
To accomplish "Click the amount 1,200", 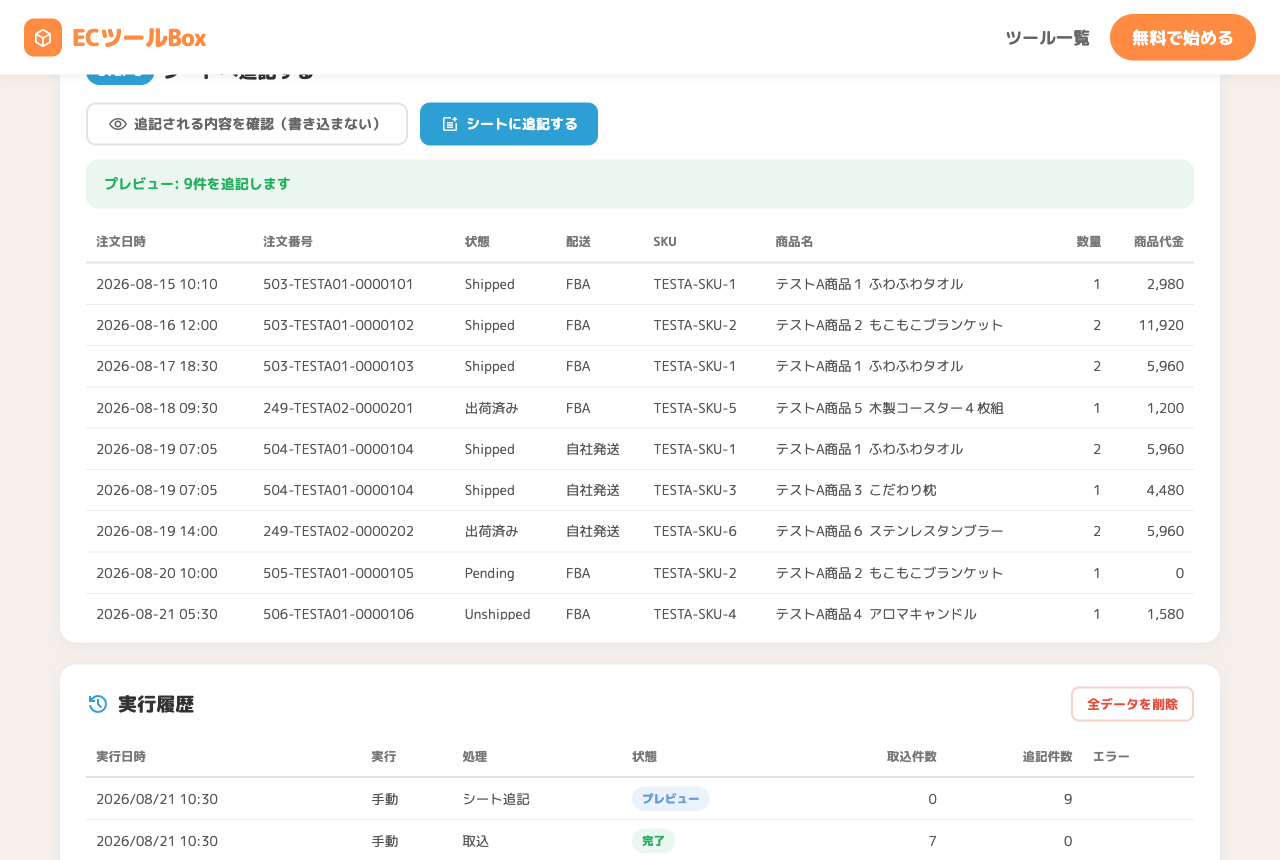I will coord(1165,408).
